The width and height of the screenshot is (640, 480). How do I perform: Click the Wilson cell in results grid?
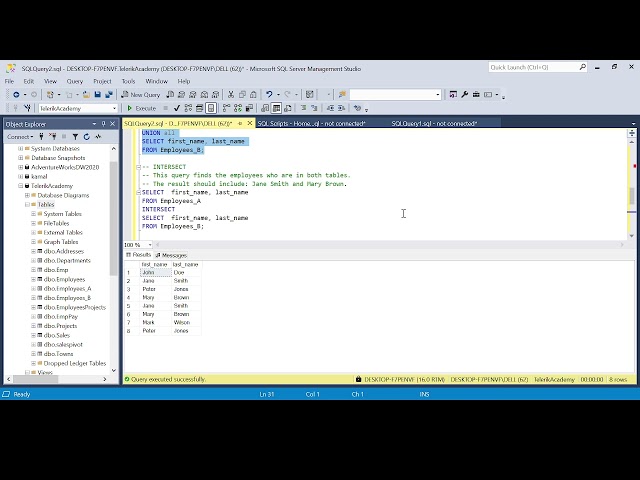[186, 322]
